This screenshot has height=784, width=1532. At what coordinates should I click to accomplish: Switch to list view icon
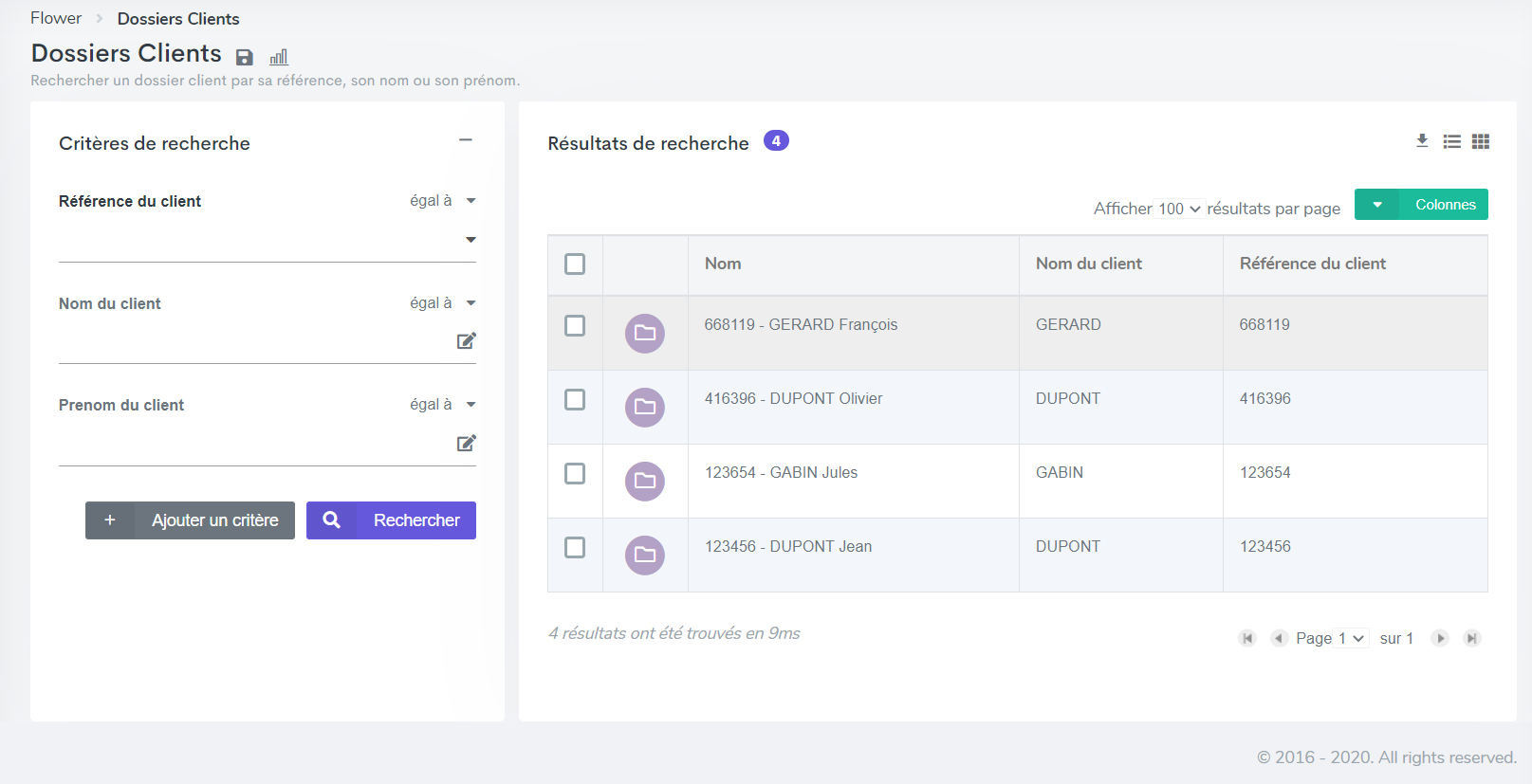click(x=1451, y=141)
